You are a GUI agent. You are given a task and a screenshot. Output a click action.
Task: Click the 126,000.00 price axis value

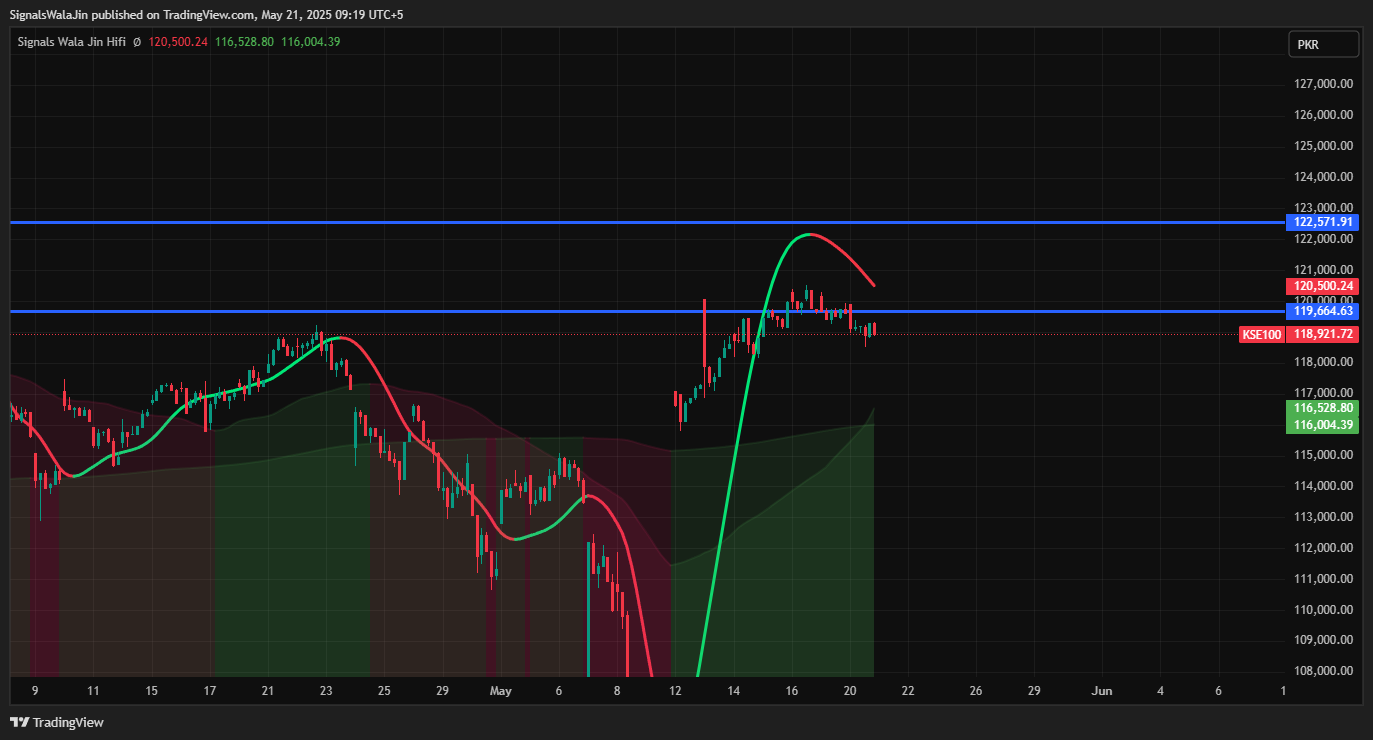(x=1323, y=115)
